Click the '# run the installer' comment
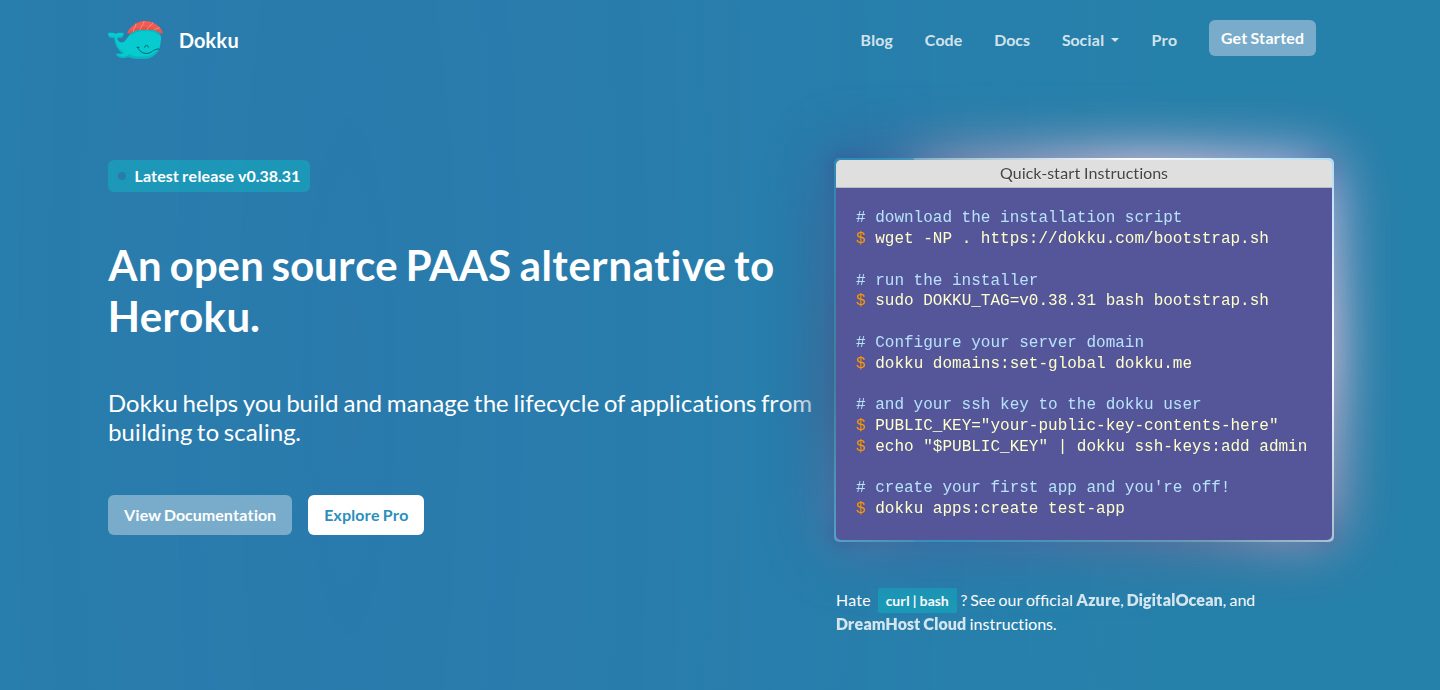Viewport: 1440px width, 690px height. pyautogui.click(x=947, y=280)
